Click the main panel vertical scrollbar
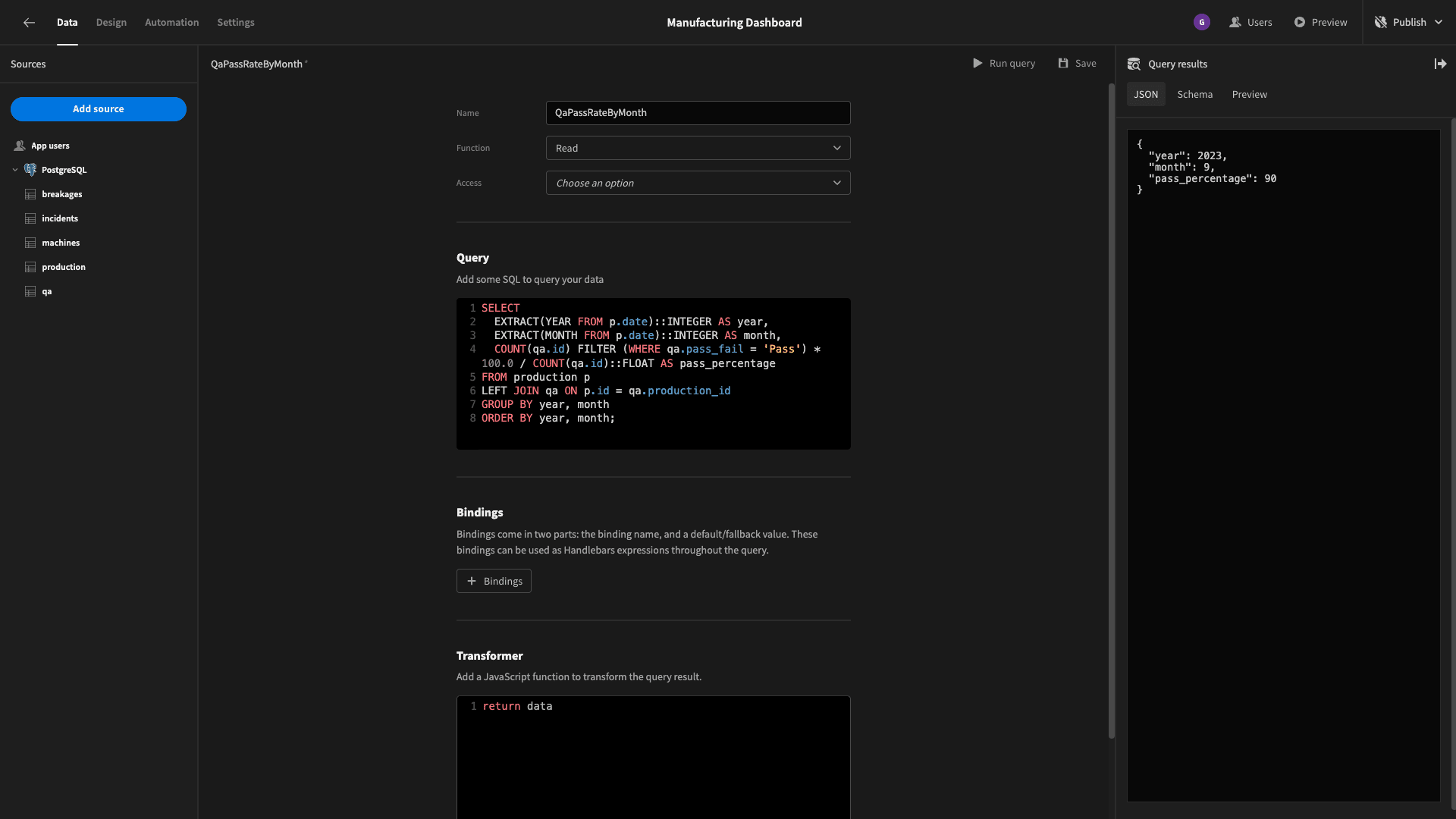The height and width of the screenshot is (819, 1456). [1112, 409]
